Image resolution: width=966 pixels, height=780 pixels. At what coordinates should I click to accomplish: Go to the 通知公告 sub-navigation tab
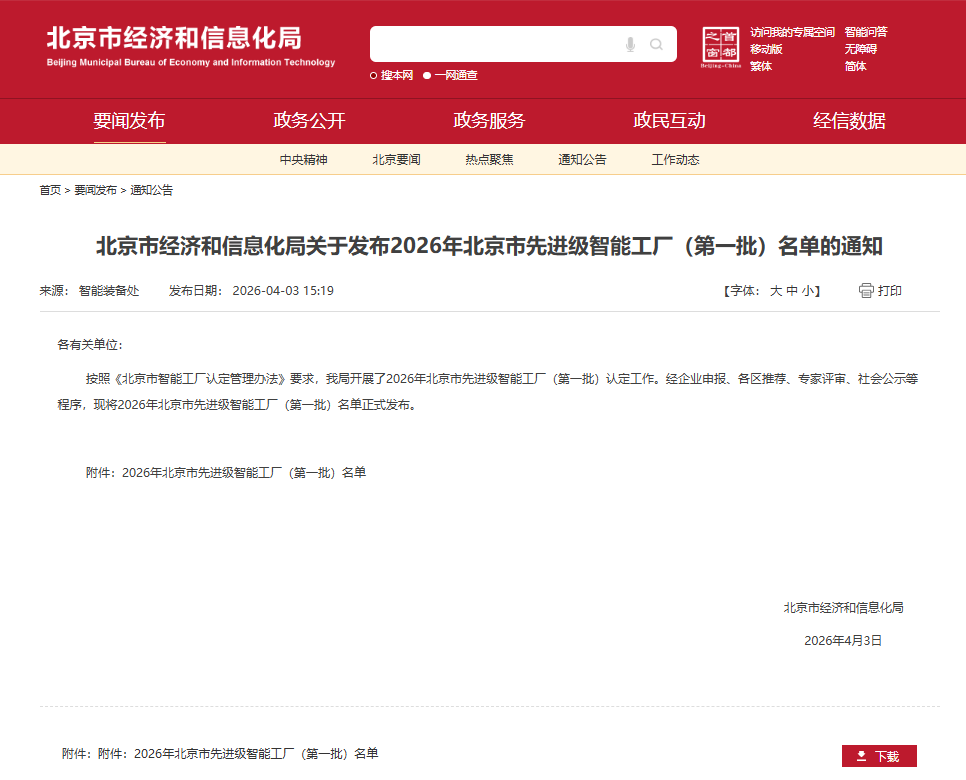[582, 160]
